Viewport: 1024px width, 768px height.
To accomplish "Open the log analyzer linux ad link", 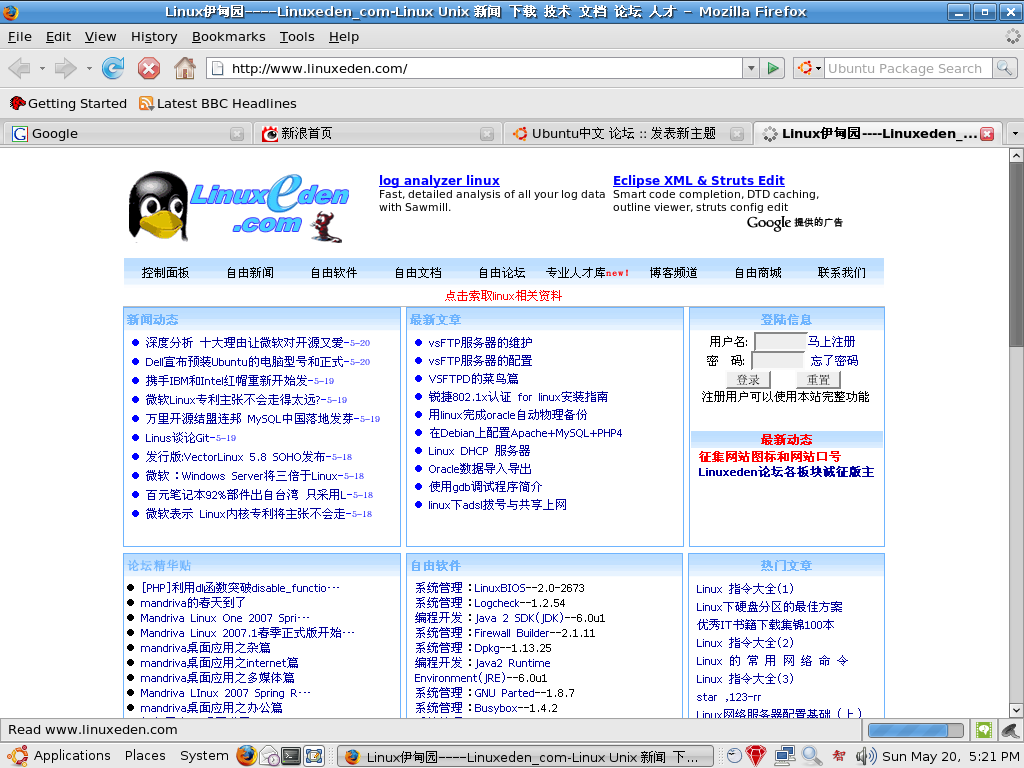I will point(439,180).
